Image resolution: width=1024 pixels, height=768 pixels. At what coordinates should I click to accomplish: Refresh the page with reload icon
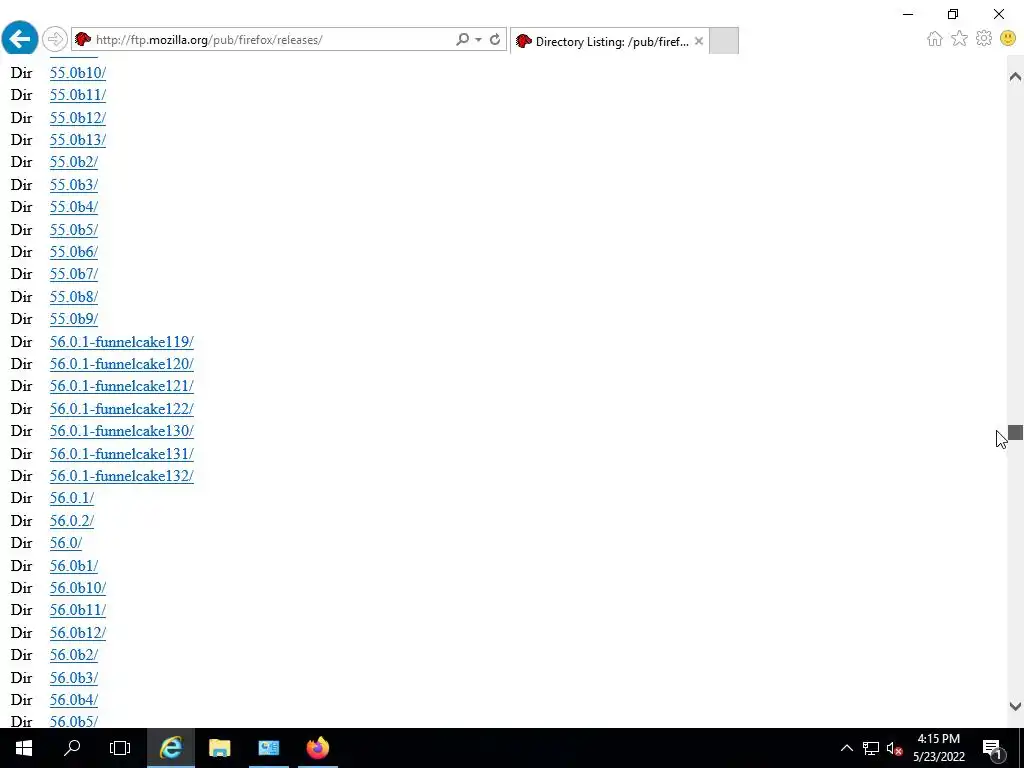click(x=495, y=39)
